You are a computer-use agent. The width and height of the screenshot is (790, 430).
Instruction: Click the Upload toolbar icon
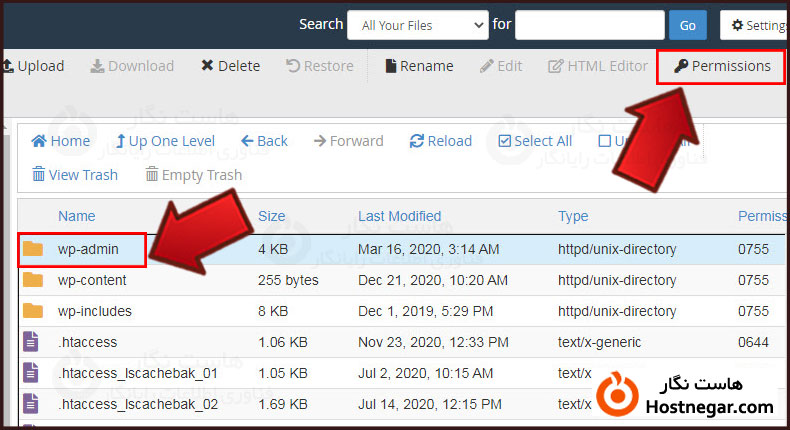[x=8, y=66]
